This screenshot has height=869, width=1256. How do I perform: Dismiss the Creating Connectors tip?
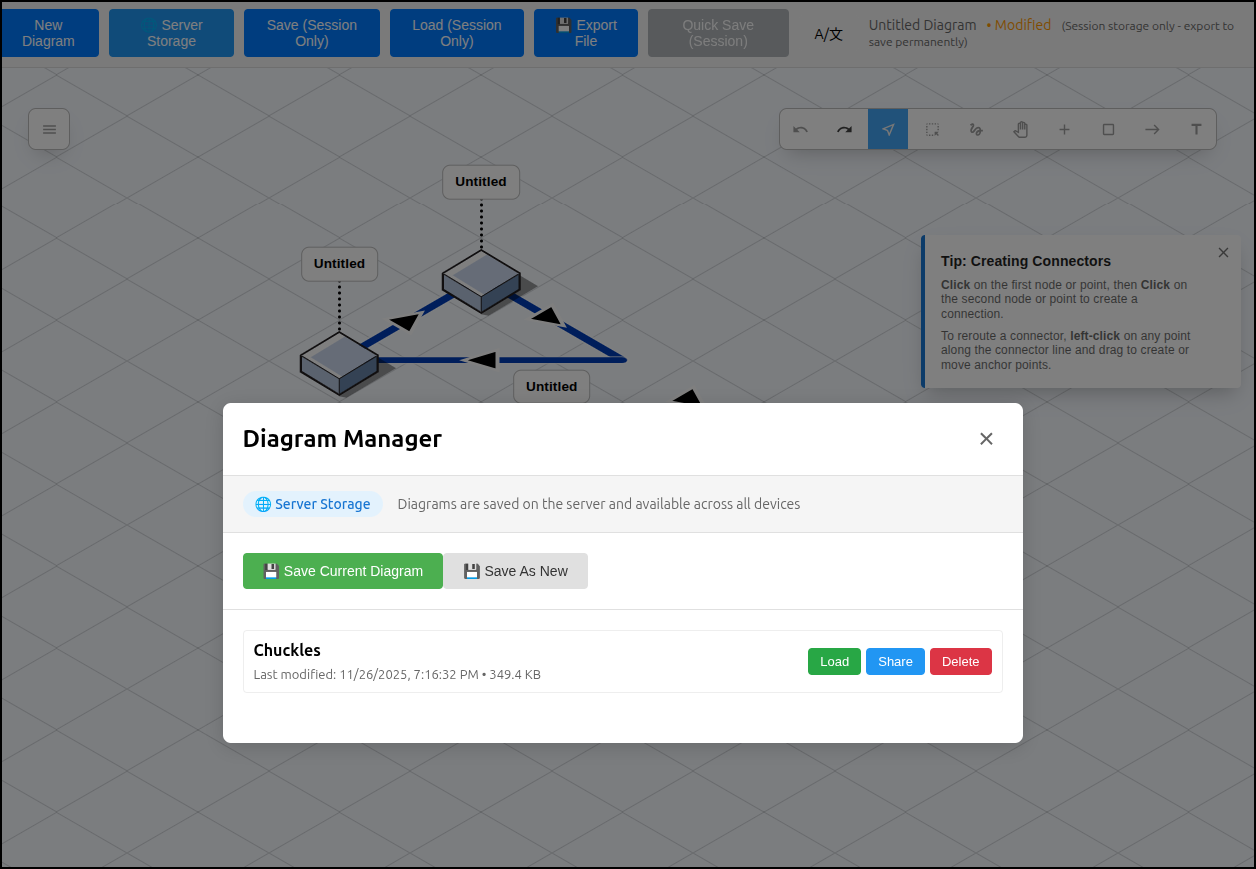pyautogui.click(x=1223, y=253)
